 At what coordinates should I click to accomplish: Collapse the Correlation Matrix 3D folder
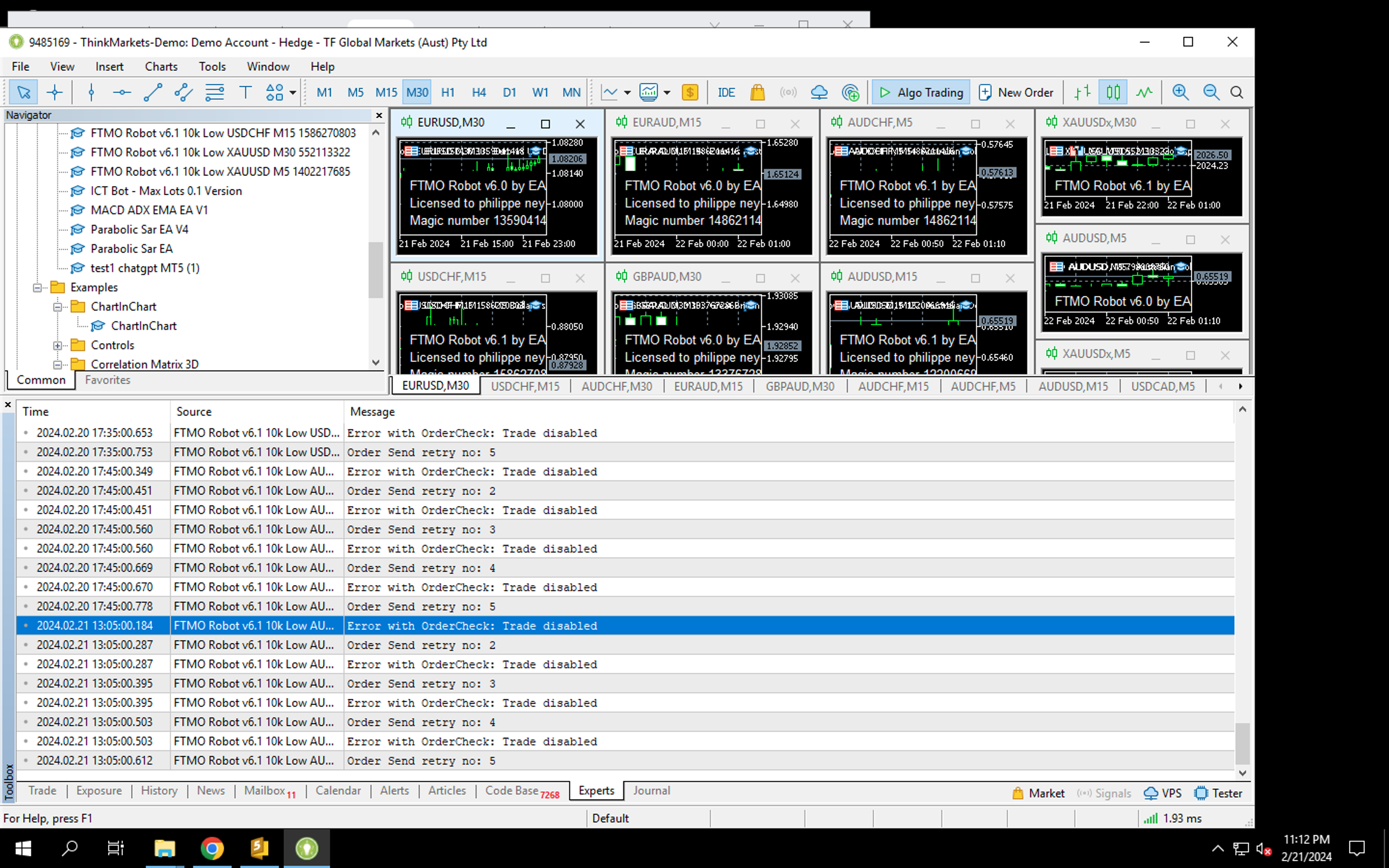57,365
